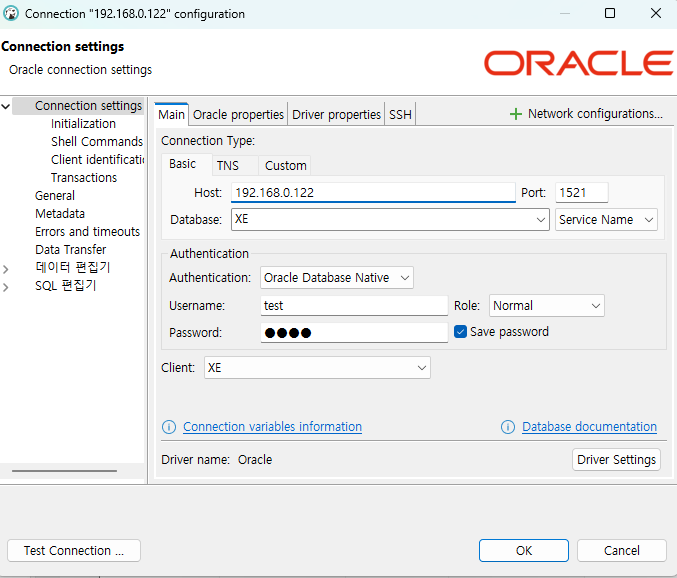Select the Custom connection type tab

[x=285, y=166]
